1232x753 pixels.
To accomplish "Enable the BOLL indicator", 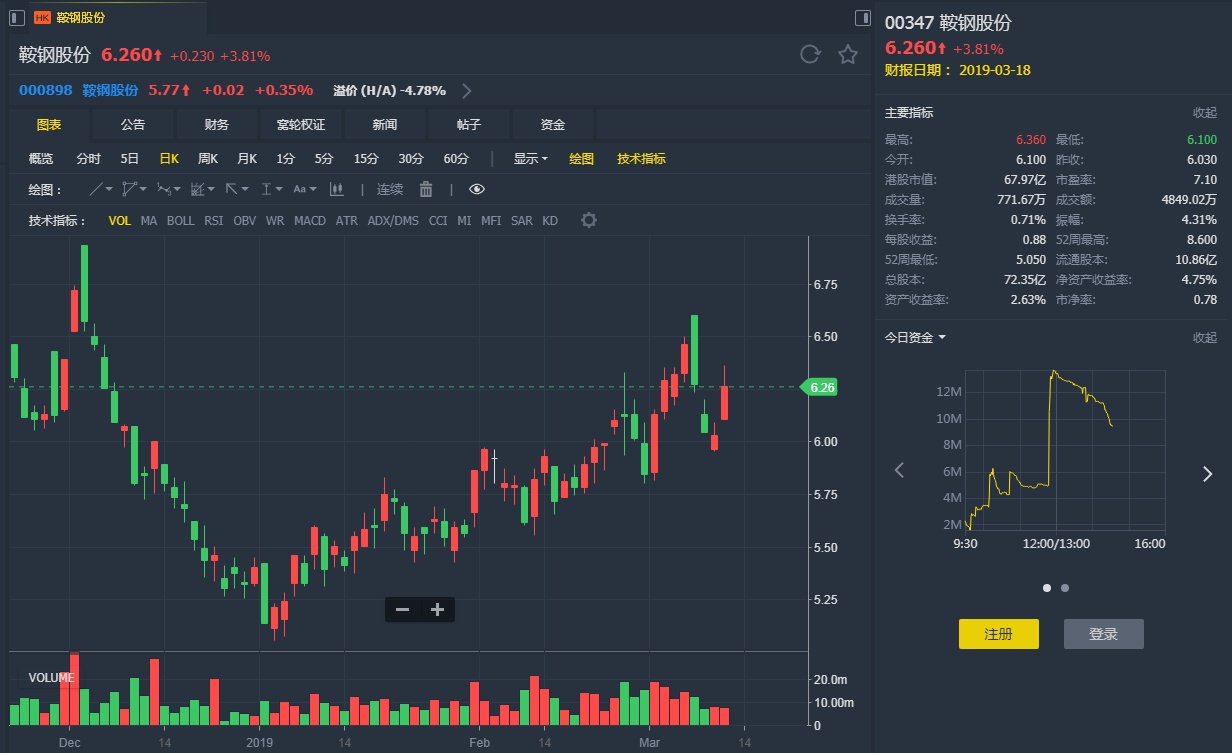I will pyautogui.click(x=181, y=220).
